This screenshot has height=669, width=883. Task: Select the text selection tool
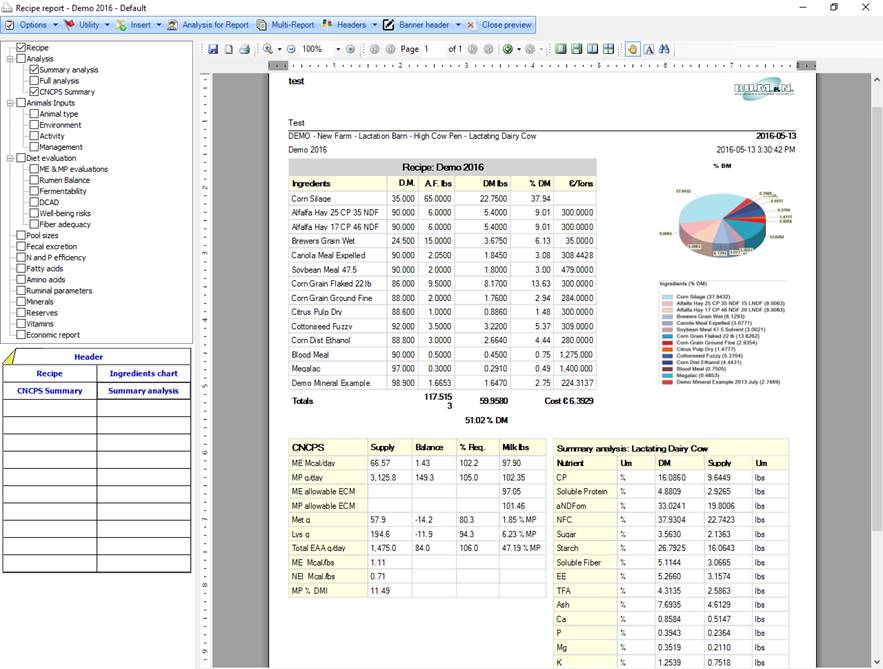(649, 50)
